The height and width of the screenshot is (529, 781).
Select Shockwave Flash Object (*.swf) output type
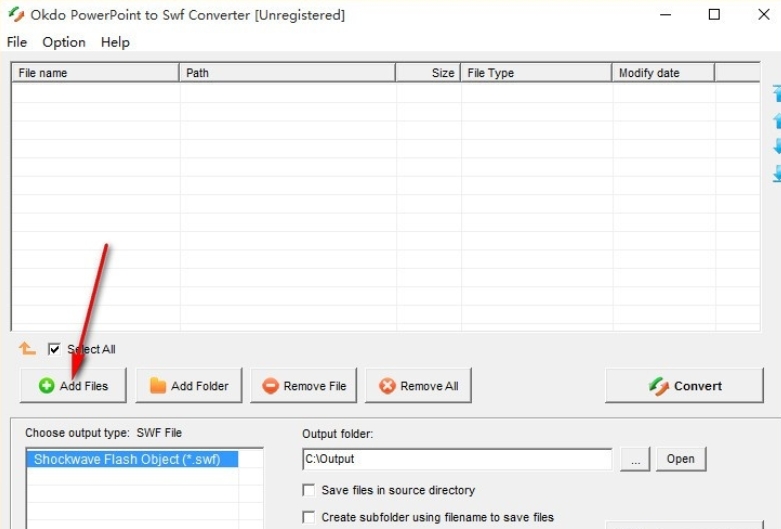(132, 459)
